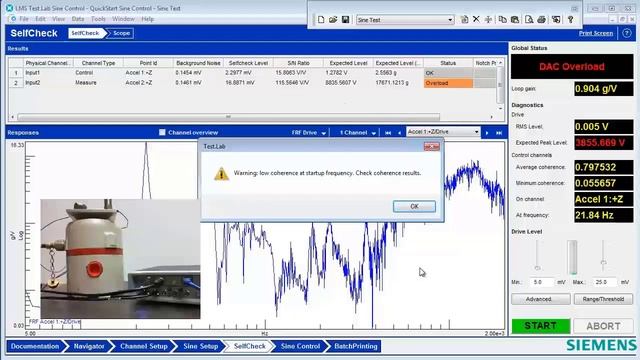Open the Tools menu

pos(98,19)
